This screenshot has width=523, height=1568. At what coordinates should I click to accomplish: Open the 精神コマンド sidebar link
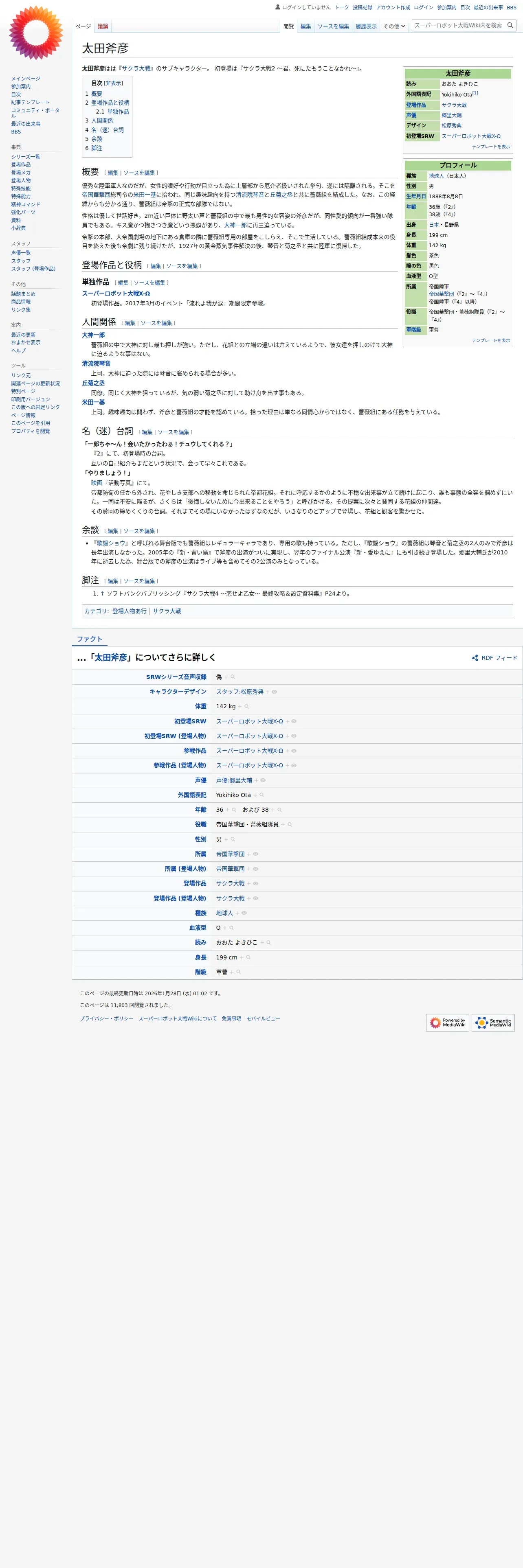point(26,204)
